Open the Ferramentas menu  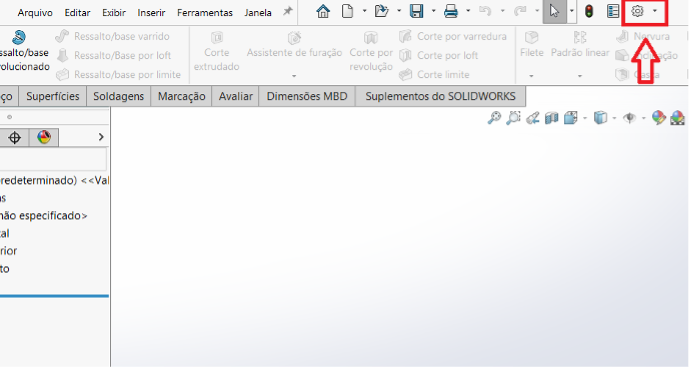[x=205, y=13]
